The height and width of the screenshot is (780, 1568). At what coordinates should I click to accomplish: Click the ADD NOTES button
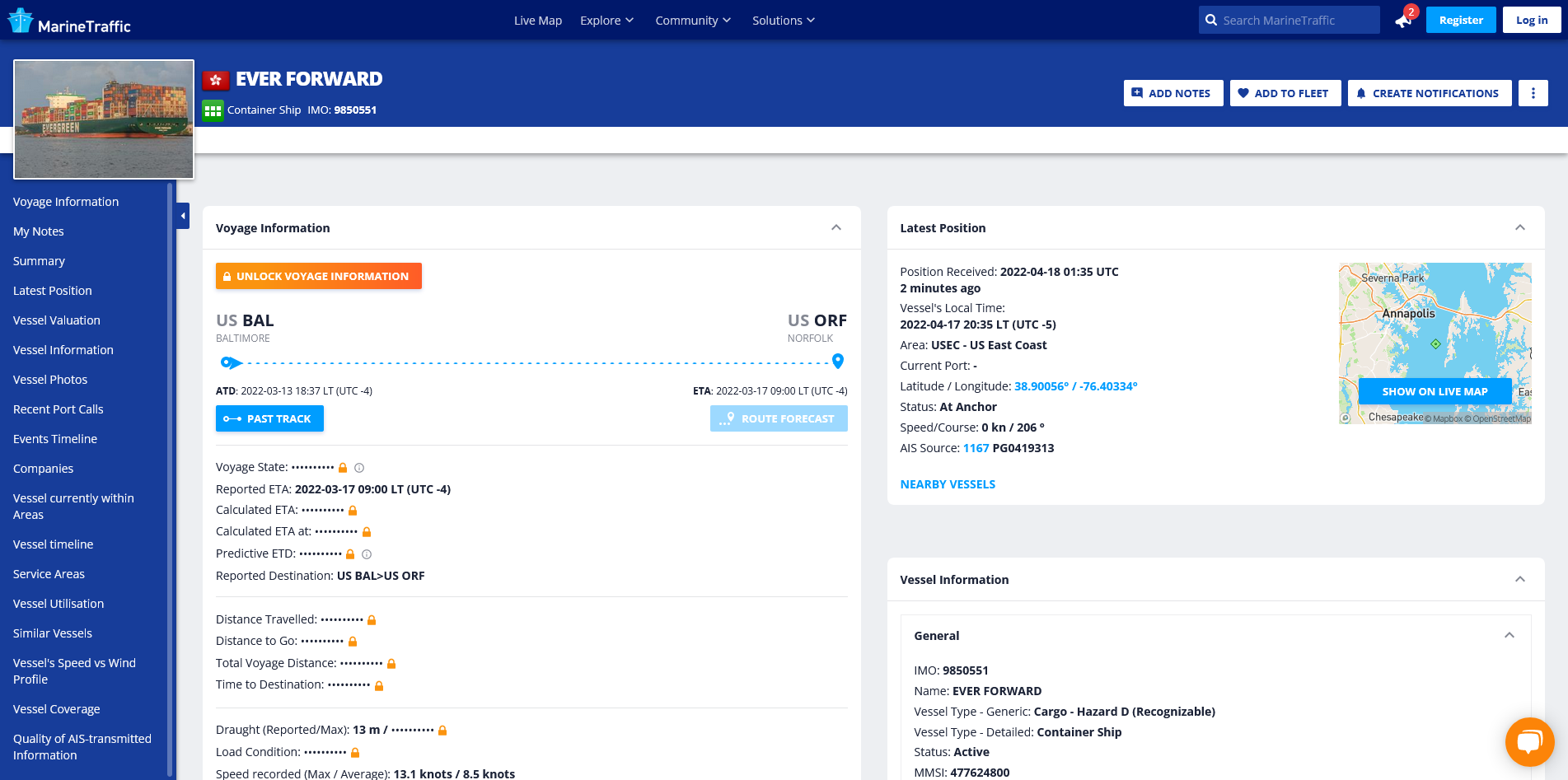[1172, 93]
